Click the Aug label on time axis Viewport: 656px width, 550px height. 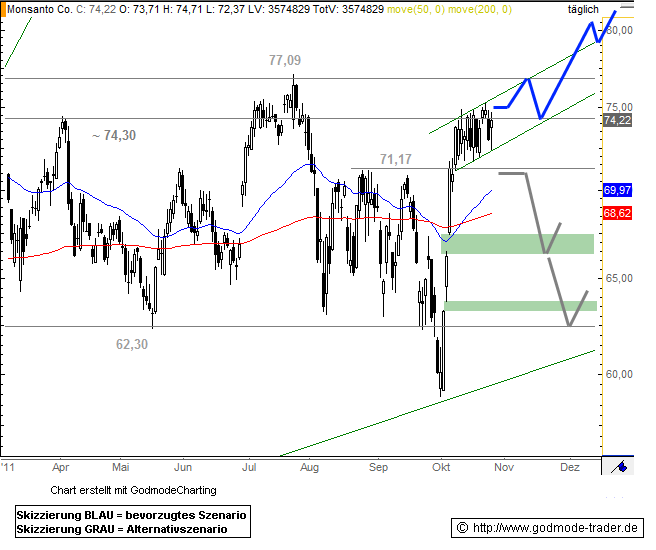pos(309,467)
